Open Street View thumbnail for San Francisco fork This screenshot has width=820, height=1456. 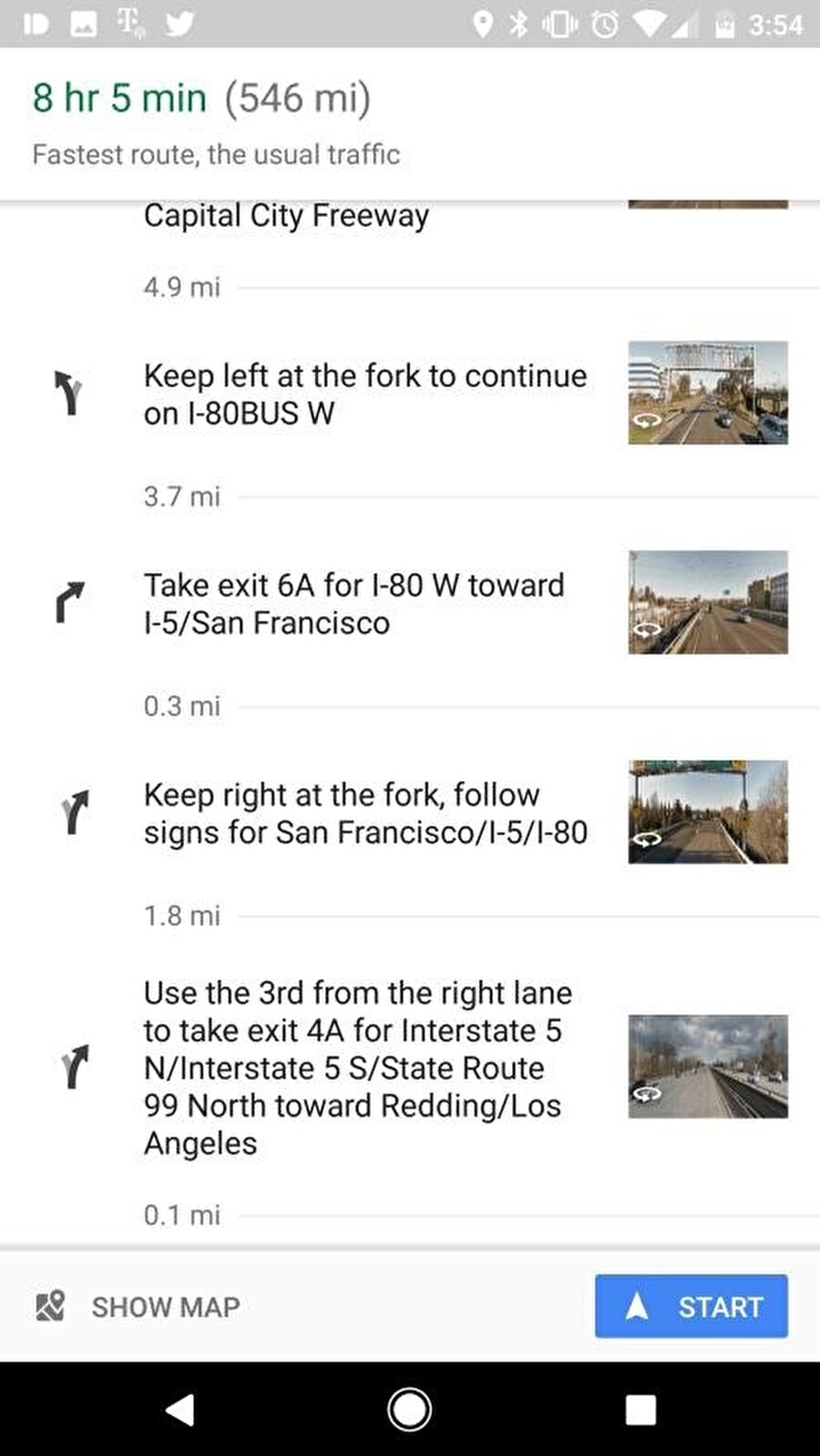(x=708, y=812)
